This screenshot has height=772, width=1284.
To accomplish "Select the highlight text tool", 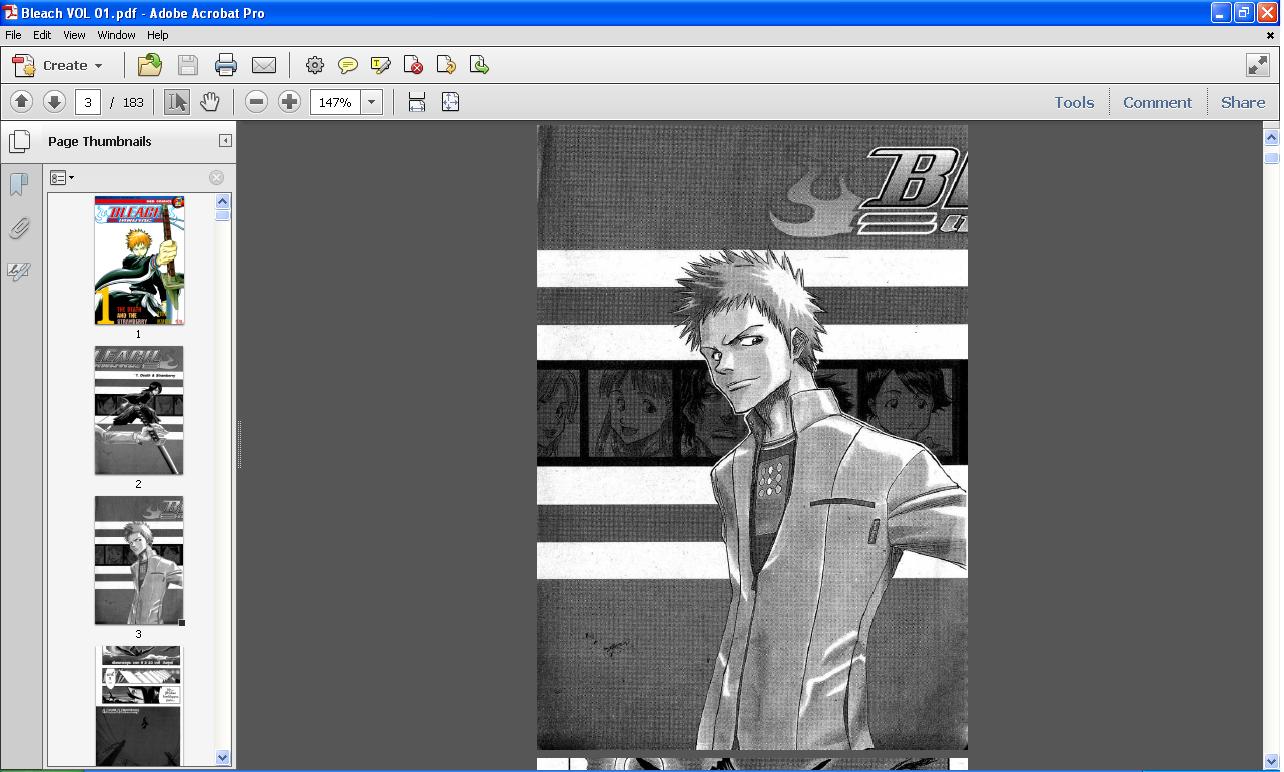I will click(380, 65).
